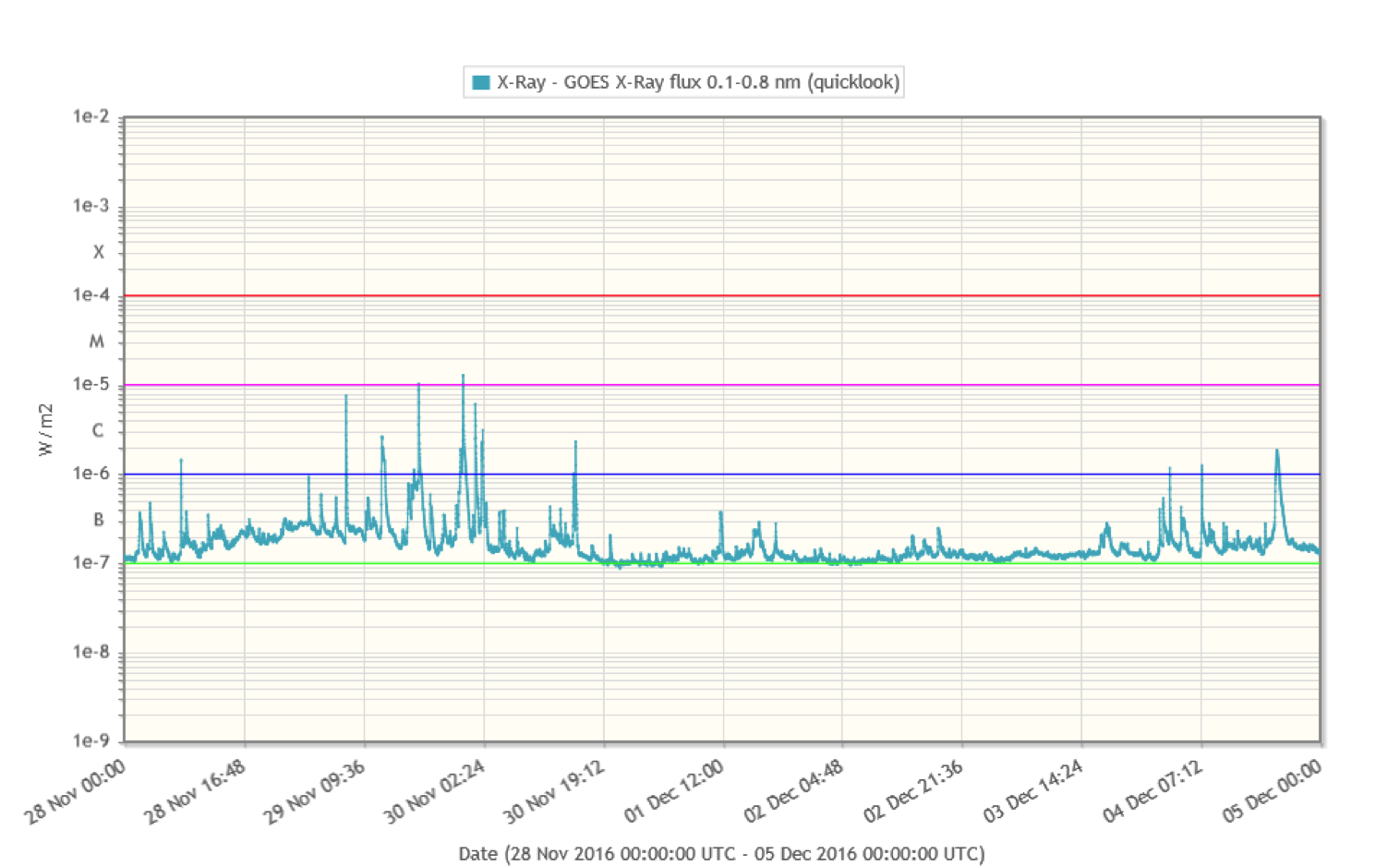This screenshot has width=1400, height=866.
Task: Click the 05 Dec 00:00 tick label
Action: [1273, 791]
